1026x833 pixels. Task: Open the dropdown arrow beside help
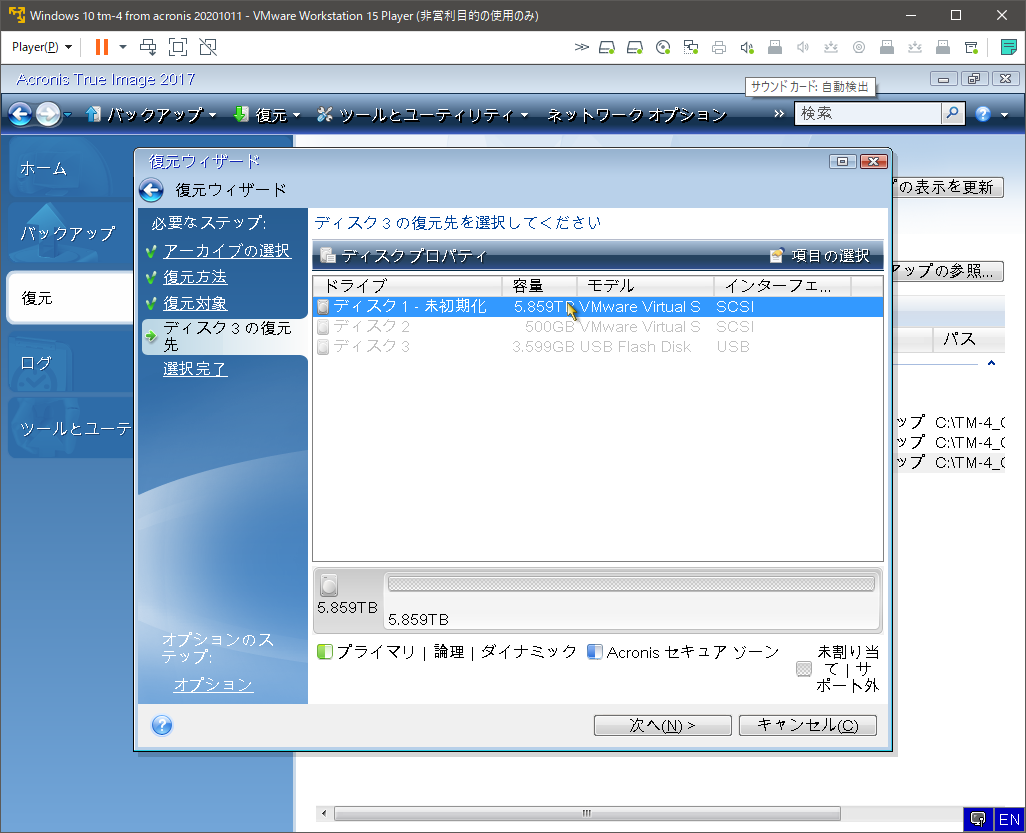pos(1004,115)
